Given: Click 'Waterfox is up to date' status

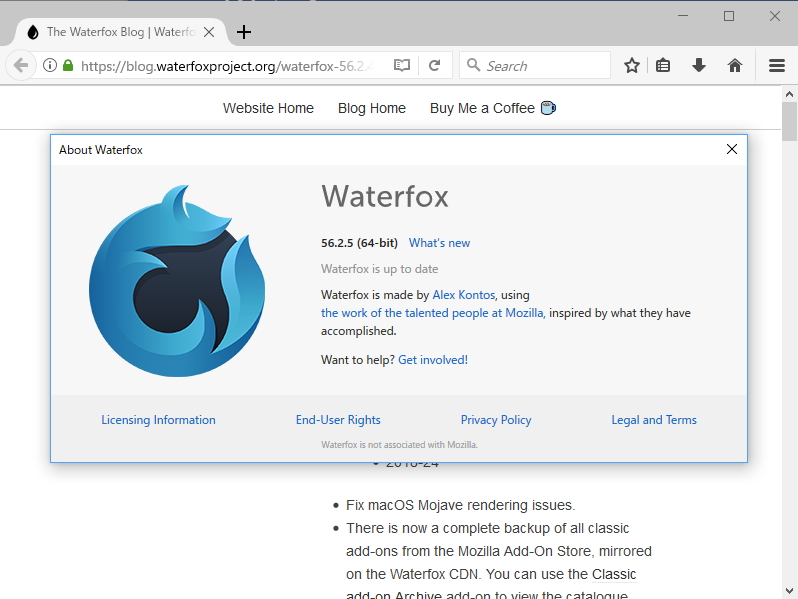Looking at the screenshot, I should coord(380,269).
